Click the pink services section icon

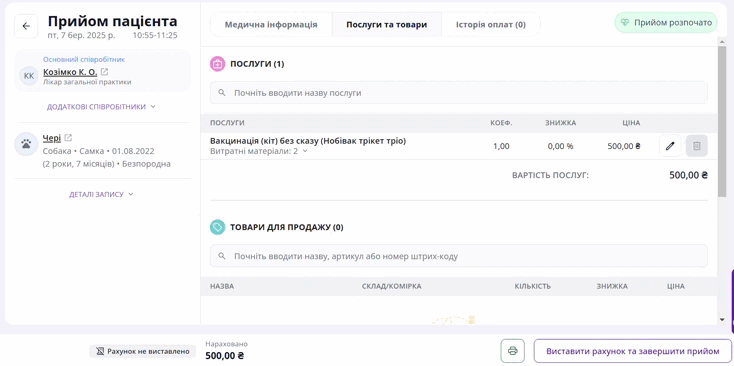pyautogui.click(x=217, y=64)
